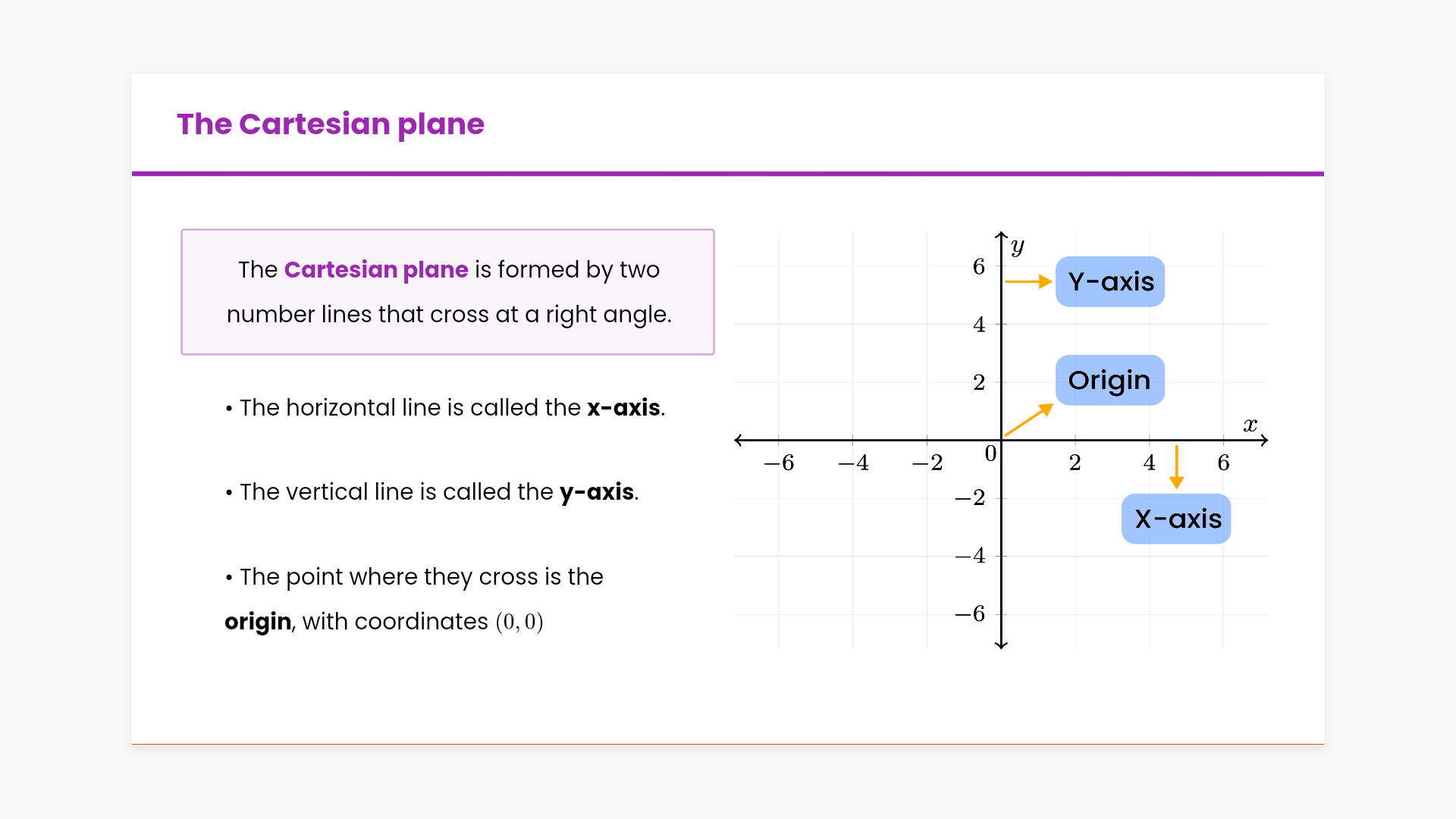Click the purple "Cartesian plane" highlighted term

click(x=376, y=269)
